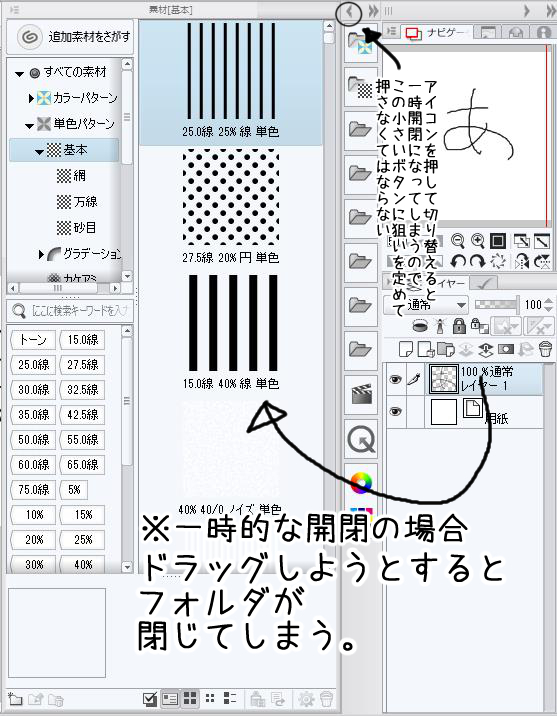This screenshot has width=557, height=716.
Task: Click the layer opacity slider
Action: tap(497, 304)
